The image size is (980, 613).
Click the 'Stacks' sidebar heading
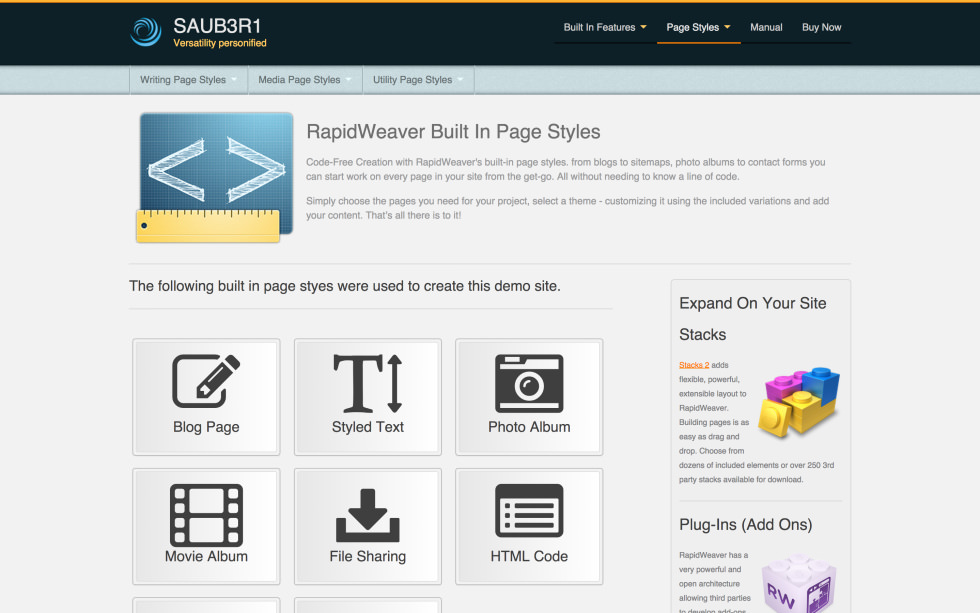702,334
